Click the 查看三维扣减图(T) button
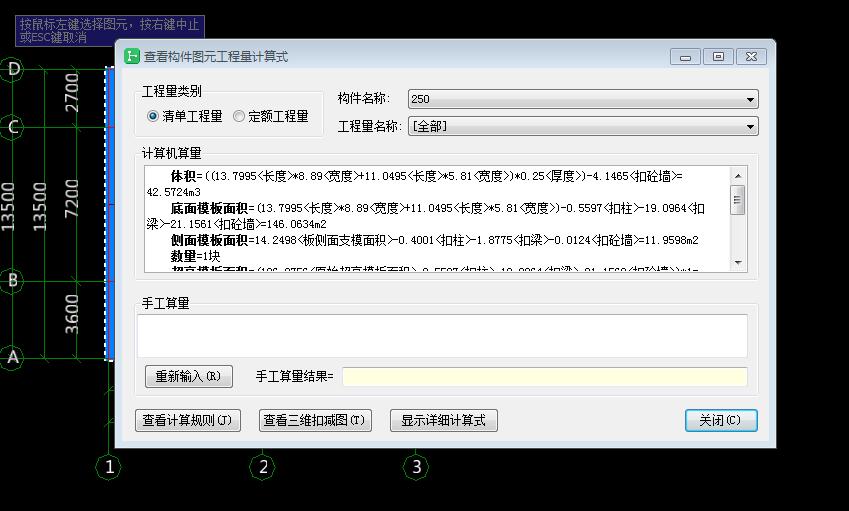This screenshot has height=511, width=849. coord(315,420)
